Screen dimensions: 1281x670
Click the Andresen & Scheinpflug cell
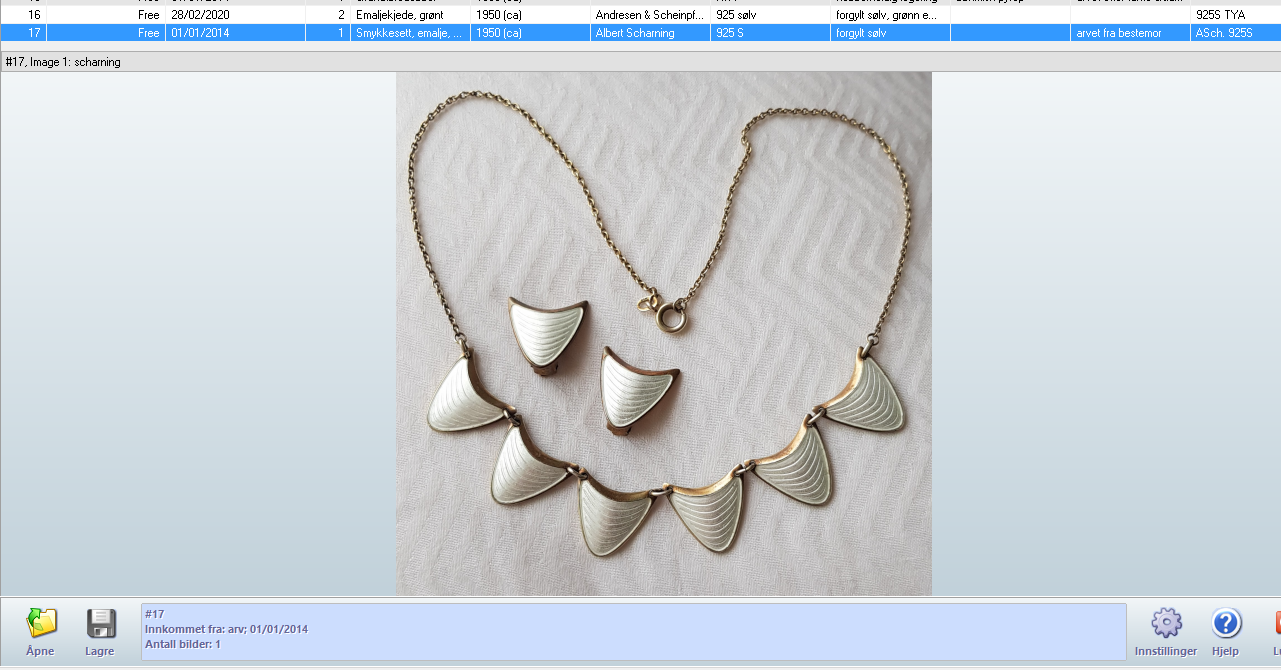(x=648, y=15)
